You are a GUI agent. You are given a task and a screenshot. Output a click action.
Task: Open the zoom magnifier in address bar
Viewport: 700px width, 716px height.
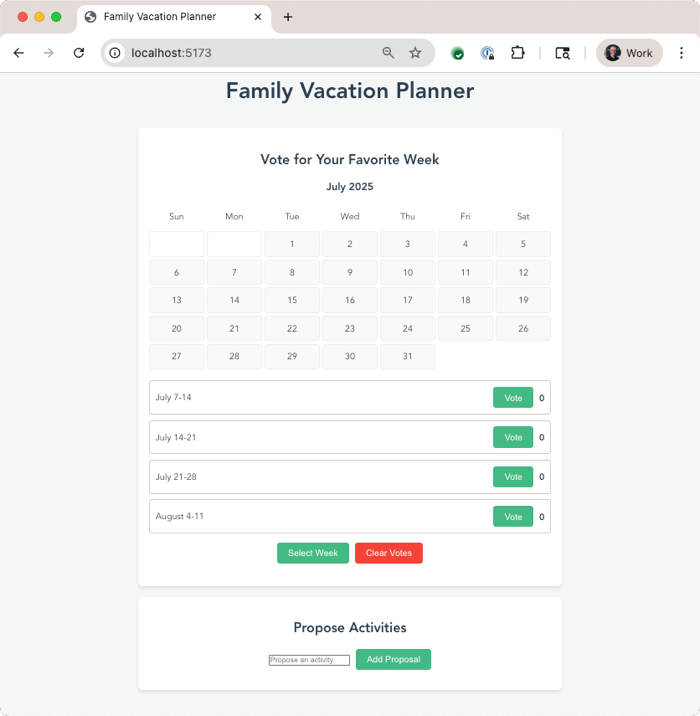pyautogui.click(x=388, y=53)
